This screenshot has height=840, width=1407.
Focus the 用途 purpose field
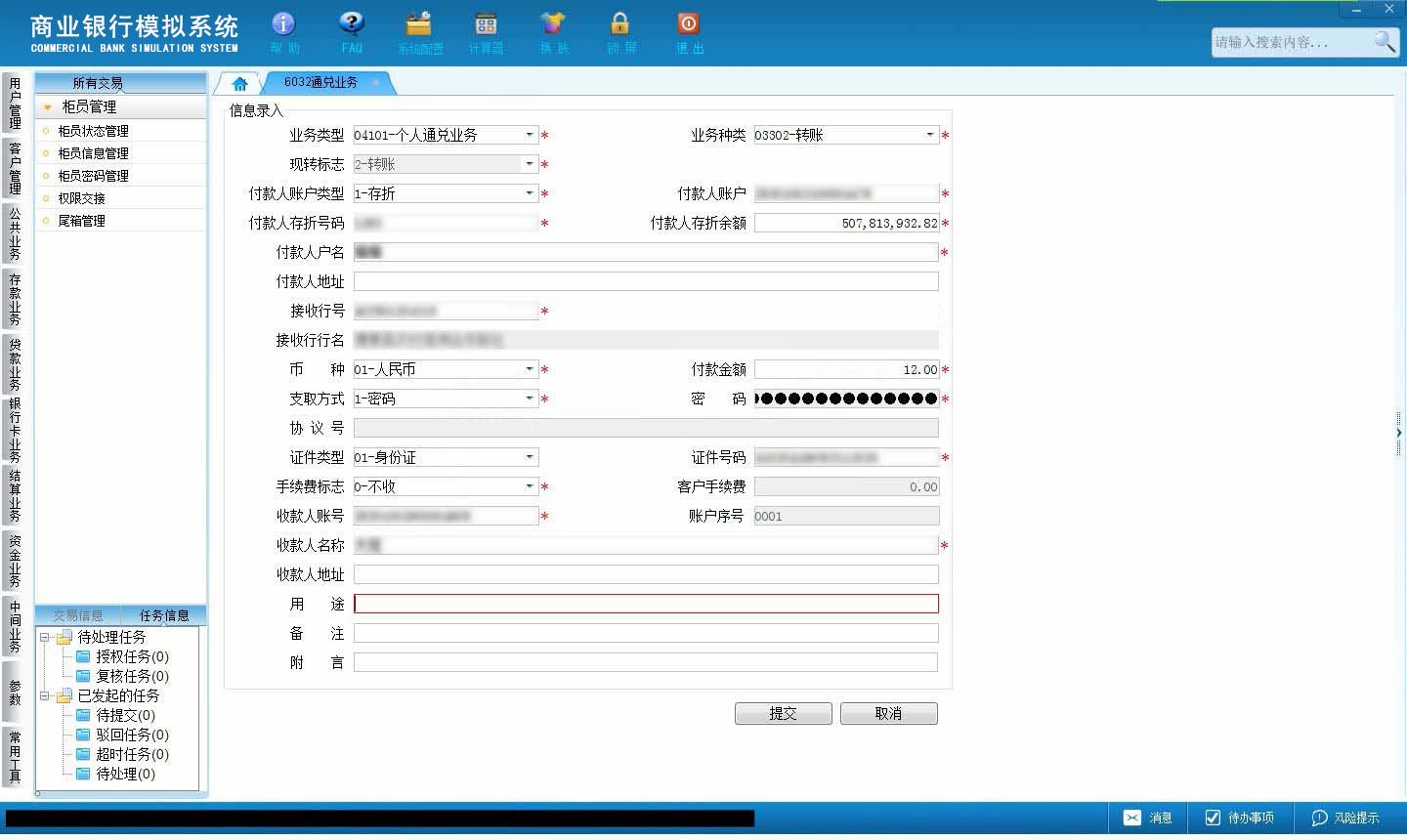pos(646,604)
